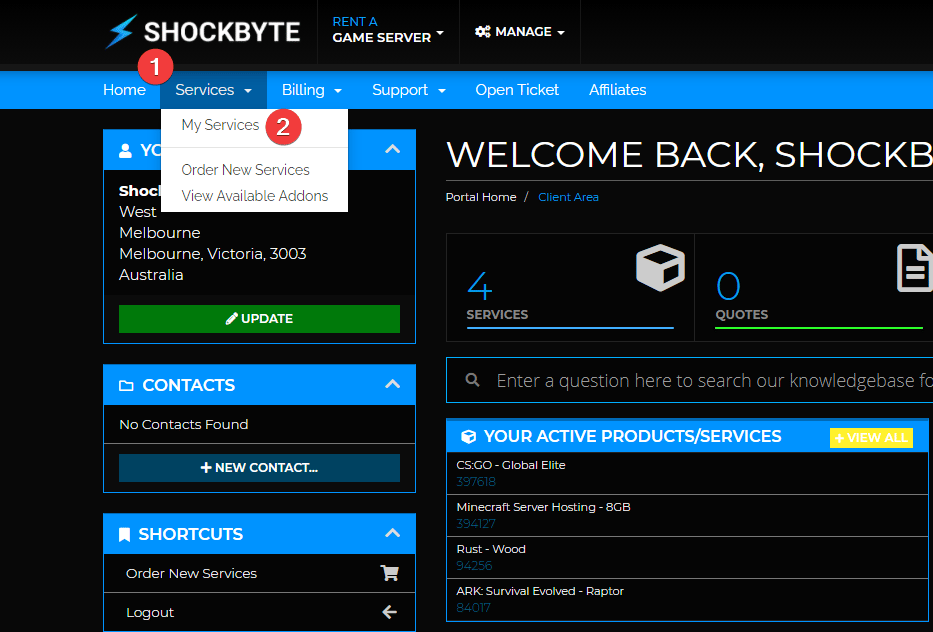
Task: Open the Billing dropdown menu
Action: point(311,89)
